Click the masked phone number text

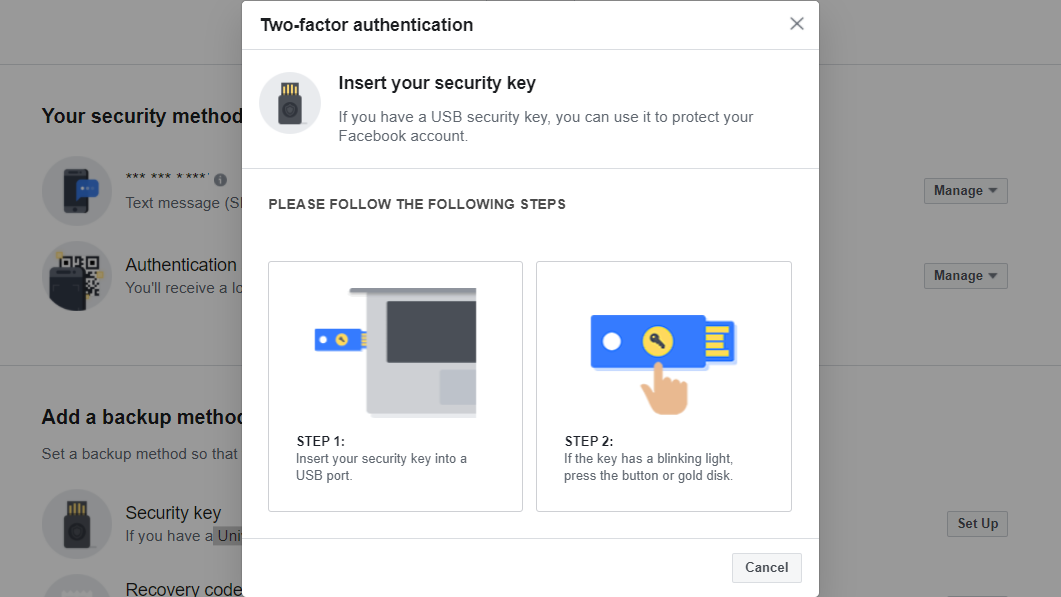point(167,179)
